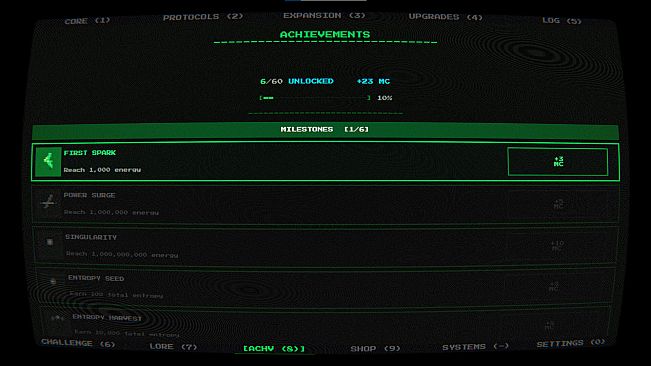Switch to the LORE (7) tab
The image size is (651, 366).
coord(173,346)
